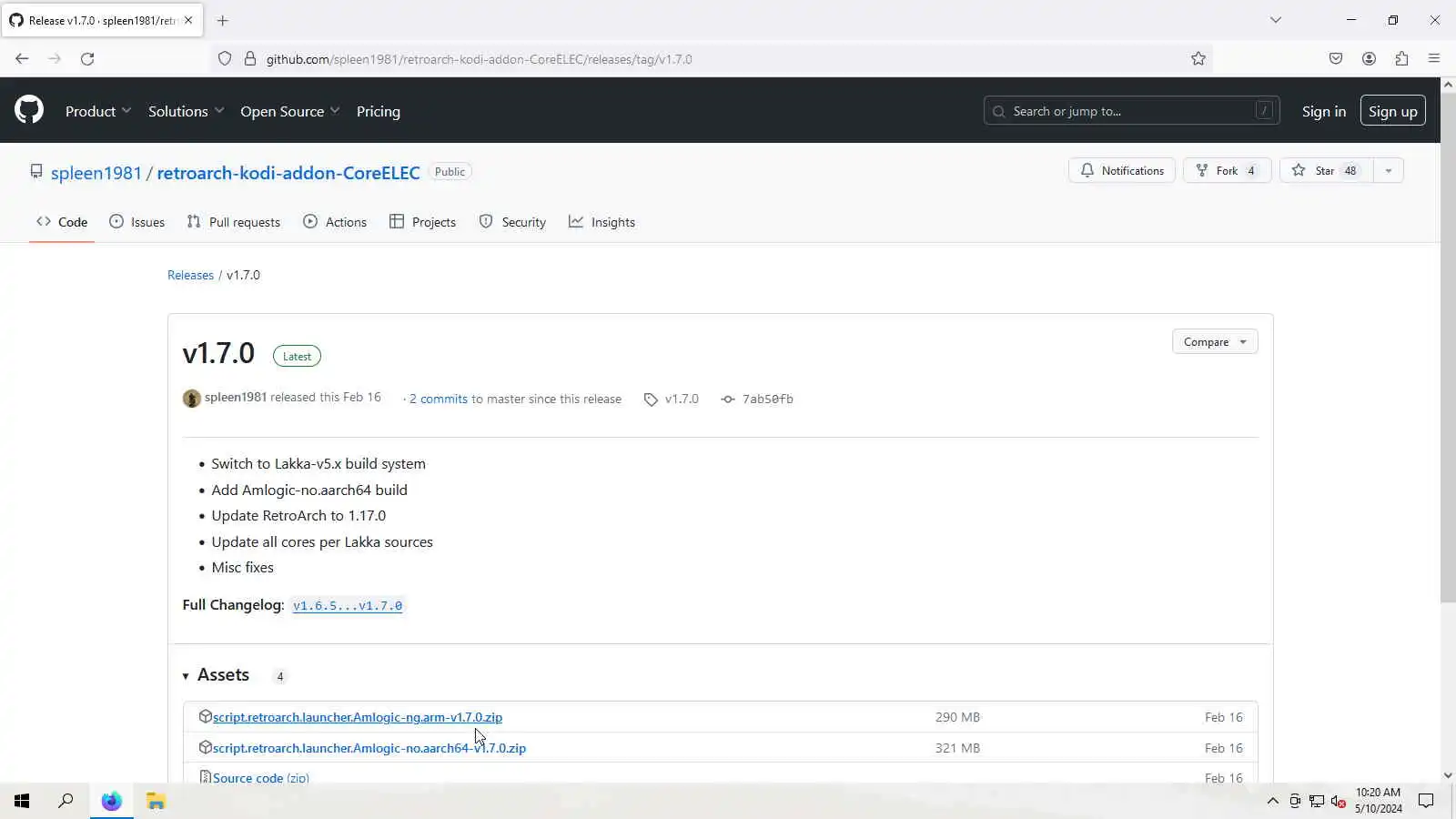
Task: Open GitHub homepage via Octocat logo
Action: pos(29,110)
